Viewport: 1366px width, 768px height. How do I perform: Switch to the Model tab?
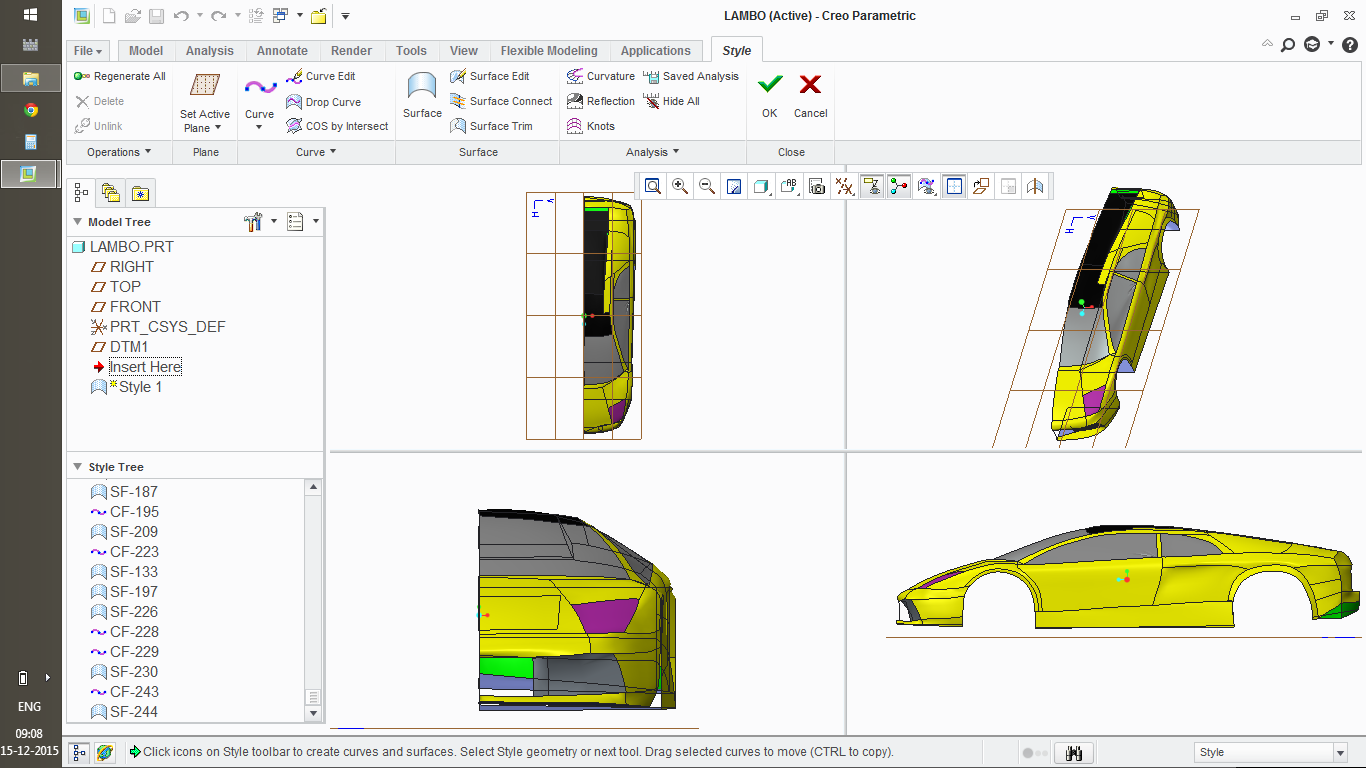coord(146,51)
